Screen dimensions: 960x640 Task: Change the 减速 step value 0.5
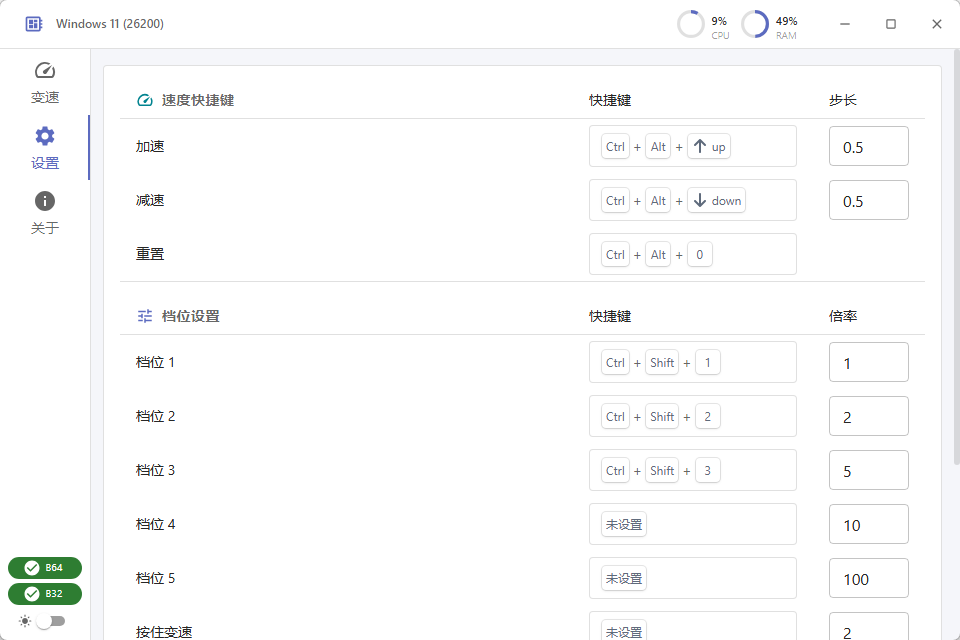pyautogui.click(x=868, y=200)
